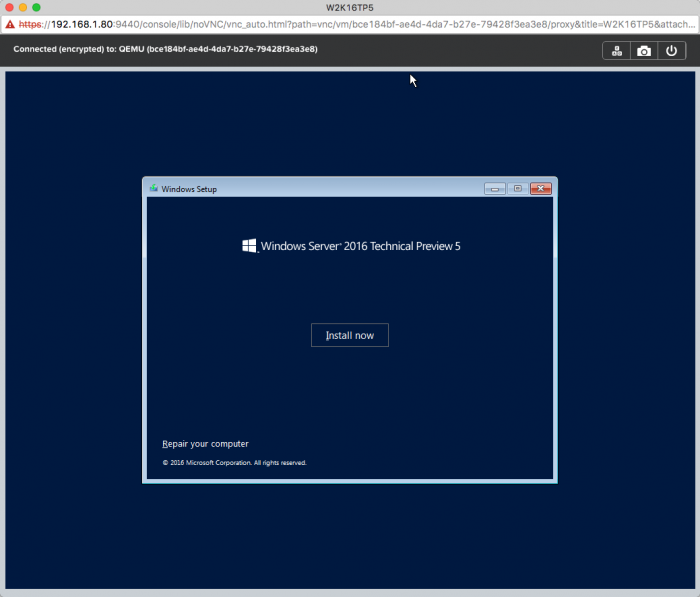The image size is (700, 597).
Task: Maximize the Windows Setup dialog
Action: (517, 189)
